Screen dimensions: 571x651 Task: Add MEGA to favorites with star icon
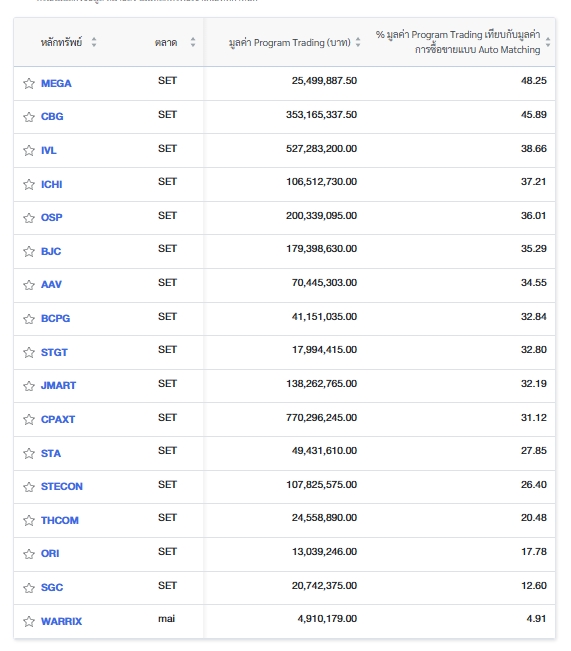tap(29, 83)
